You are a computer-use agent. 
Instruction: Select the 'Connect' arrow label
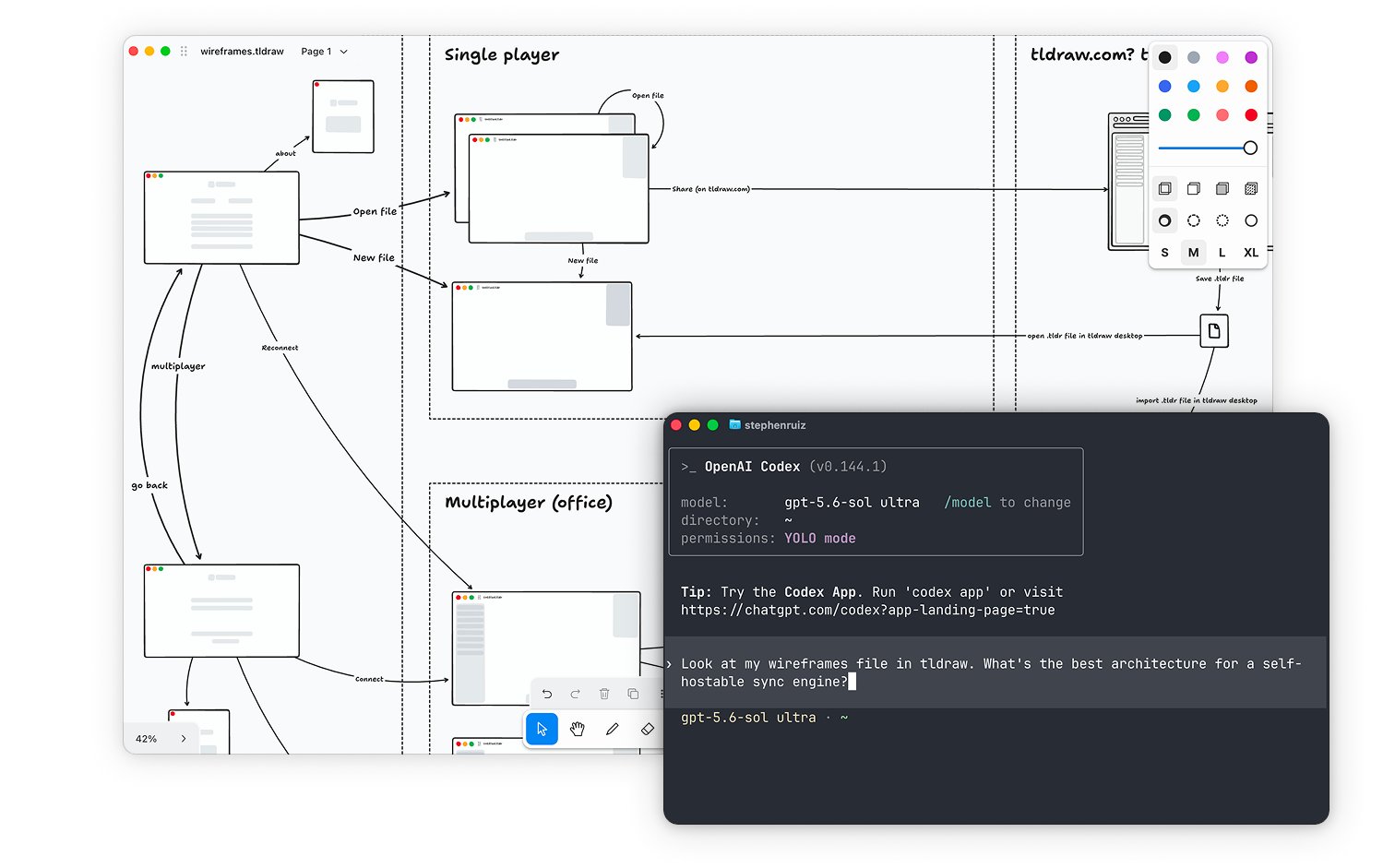click(x=369, y=679)
